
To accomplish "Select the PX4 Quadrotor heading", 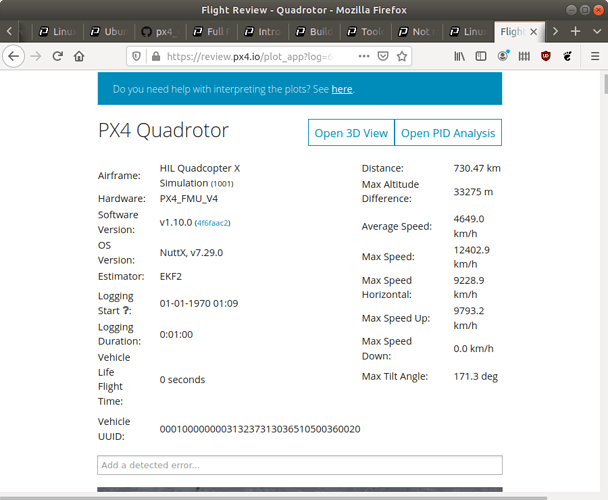I will [x=163, y=130].
